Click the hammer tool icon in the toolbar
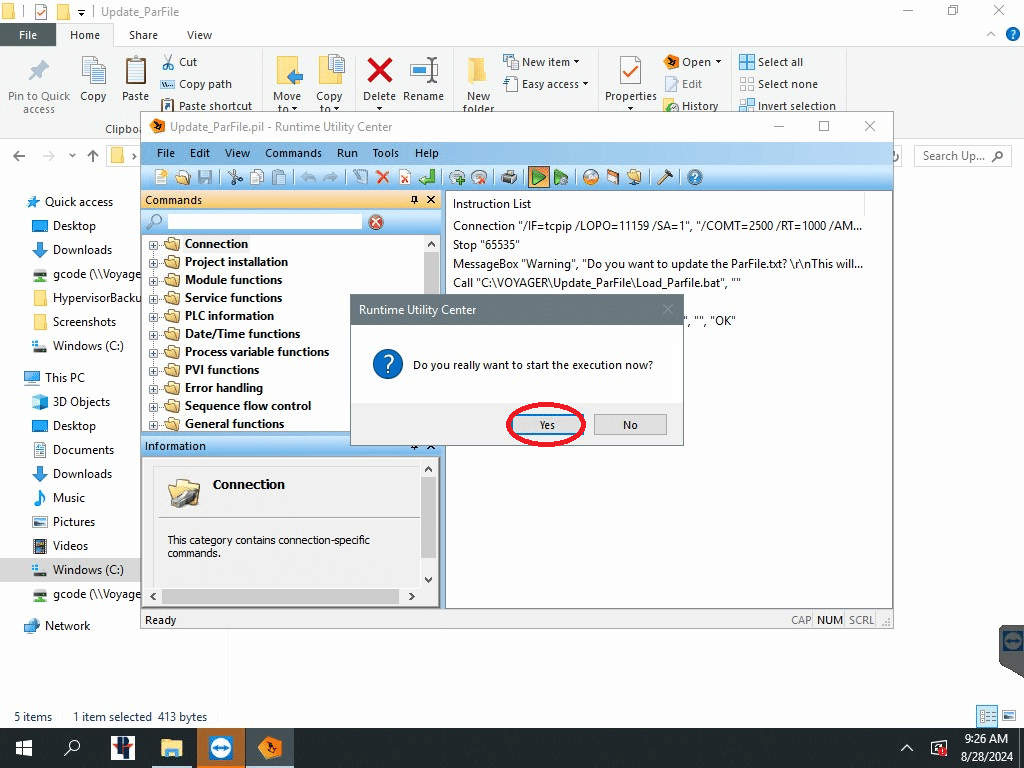The image size is (1024, 768). 664,177
